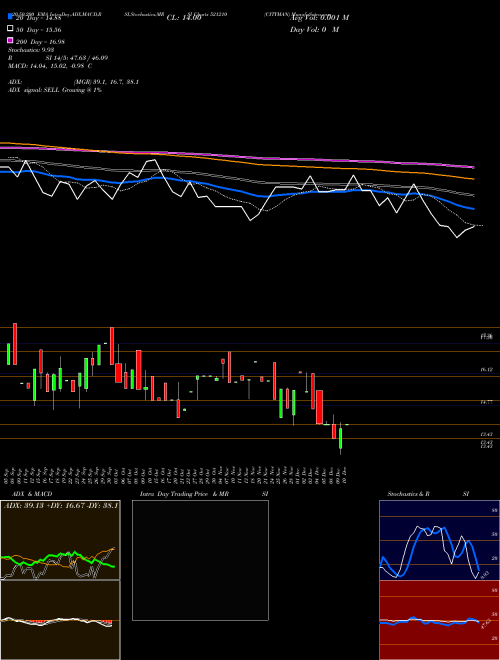Viewport: 500px width, 660px height.
Task: Click the orange moving average line
Action: click(236, 161)
